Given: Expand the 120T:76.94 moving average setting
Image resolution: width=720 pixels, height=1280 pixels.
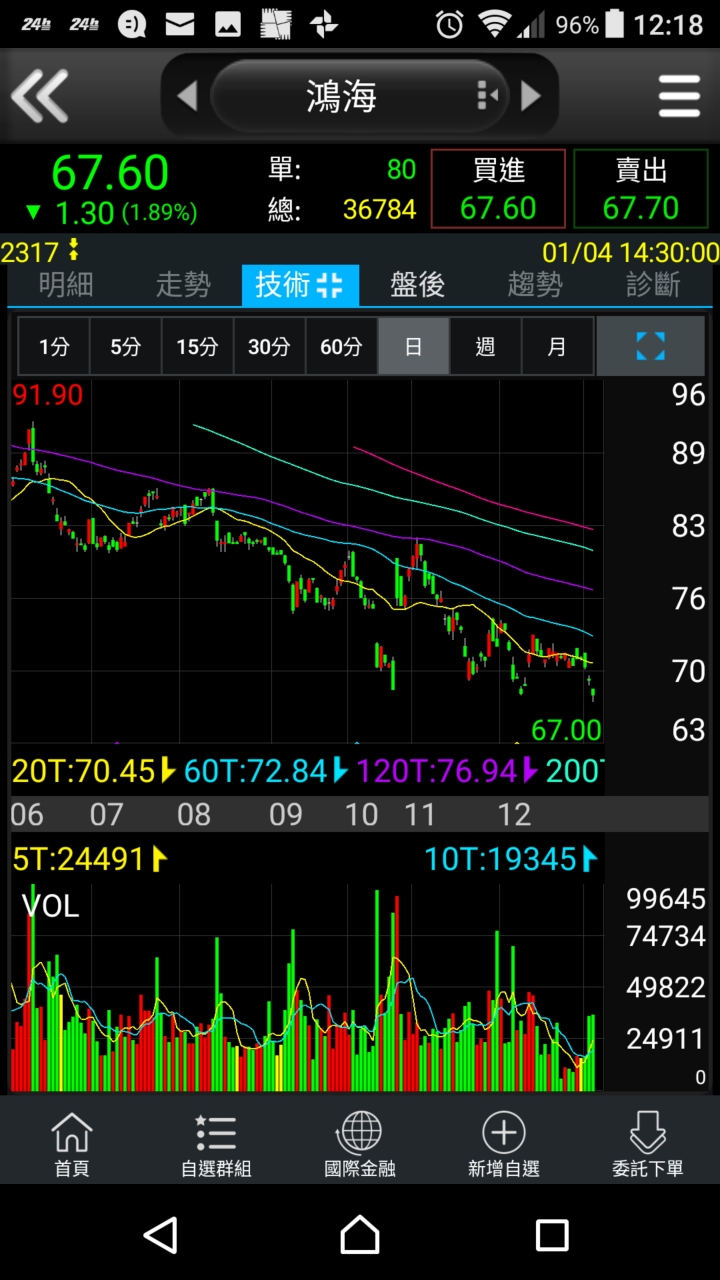Looking at the screenshot, I should point(447,770).
